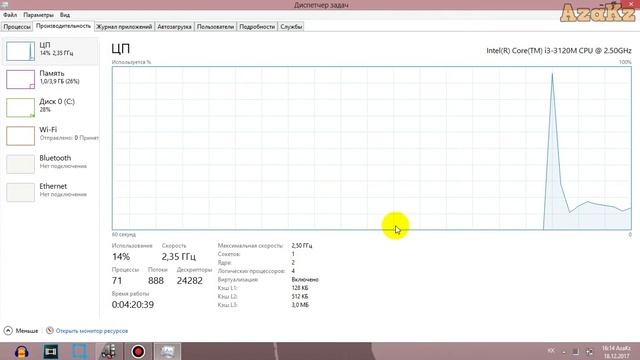This screenshot has width=640, height=360.
Task: Switch to the Процессы tab
Action: click(x=17, y=27)
